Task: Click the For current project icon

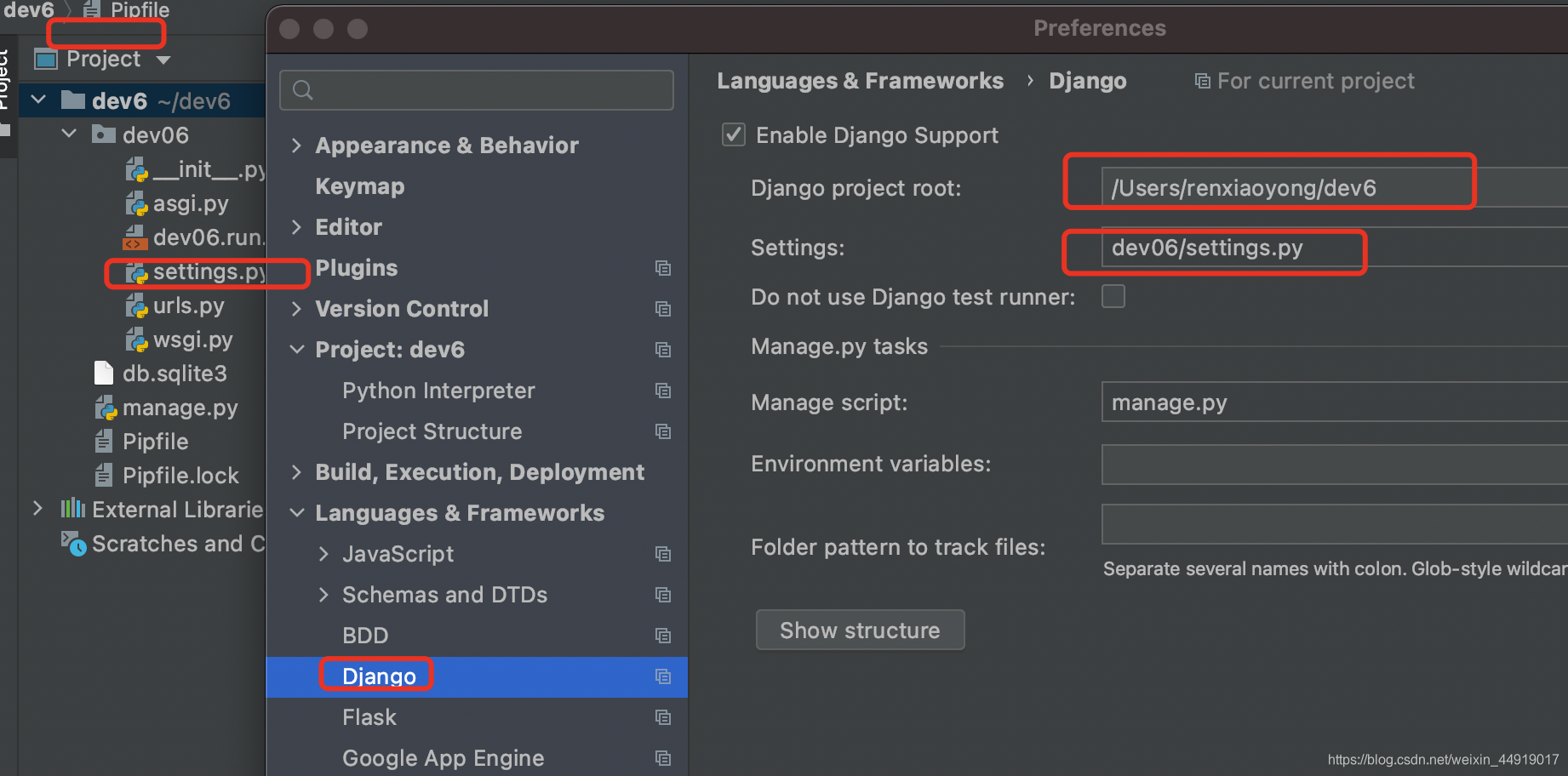Action: (1202, 81)
